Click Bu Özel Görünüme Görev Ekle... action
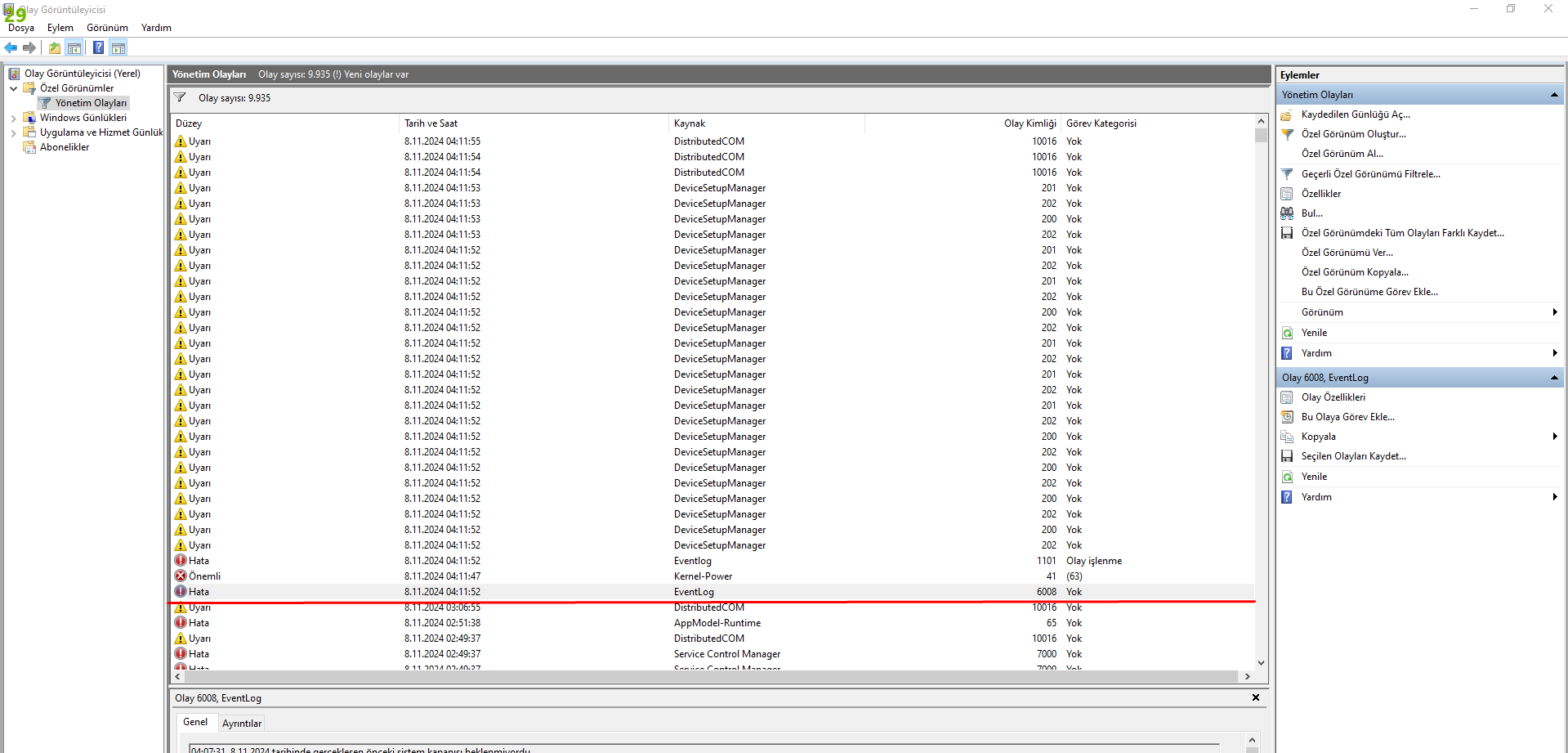Image resolution: width=1568 pixels, height=753 pixels. (1369, 292)
